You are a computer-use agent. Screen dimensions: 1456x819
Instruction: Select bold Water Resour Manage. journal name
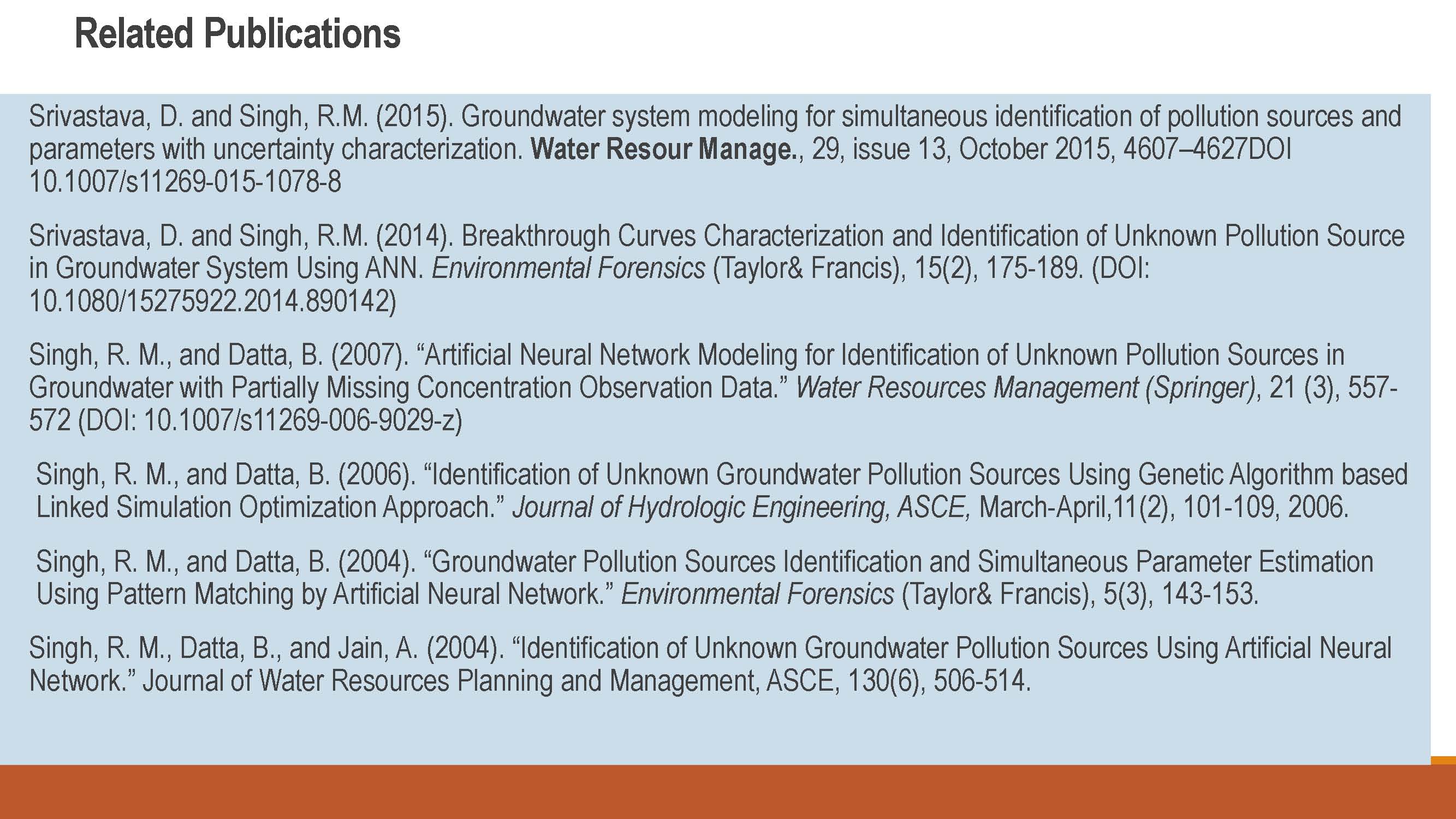[x=663, y=150]
